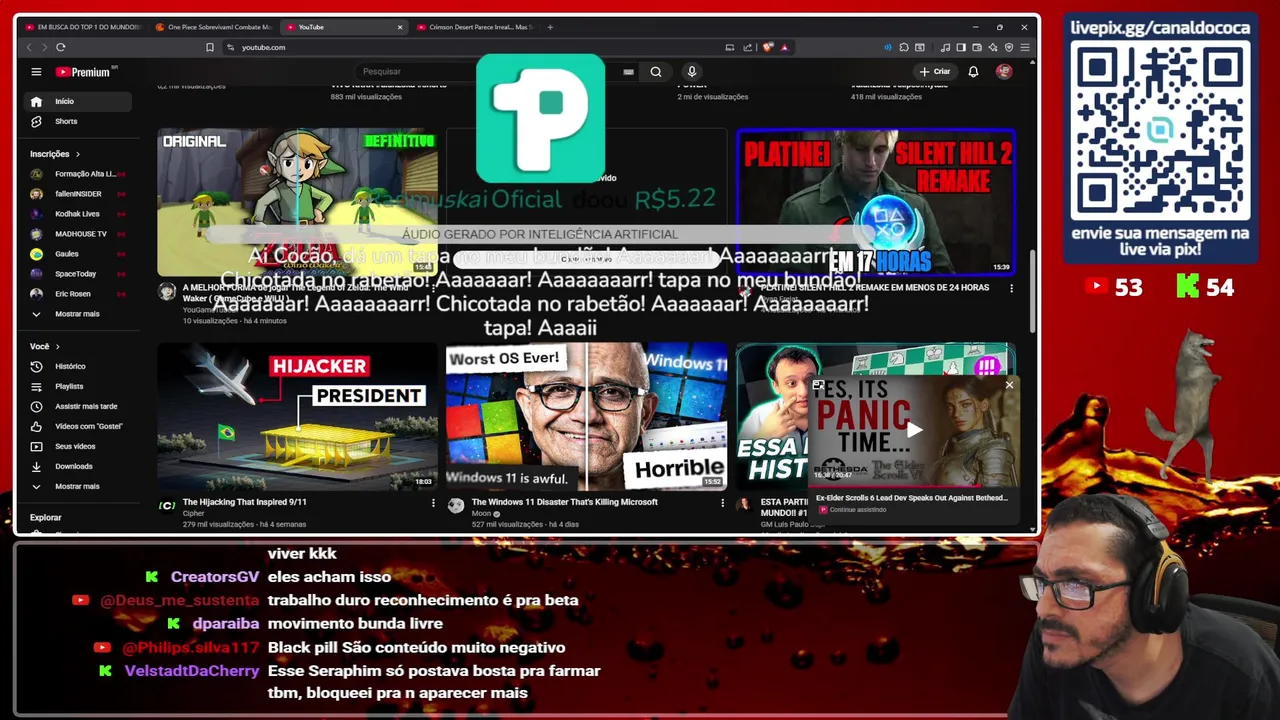Screen dimensions: 1280x720
Task: Open SpaceToday channel subscription
Action: pyautogui.click(x=78, y=274)
